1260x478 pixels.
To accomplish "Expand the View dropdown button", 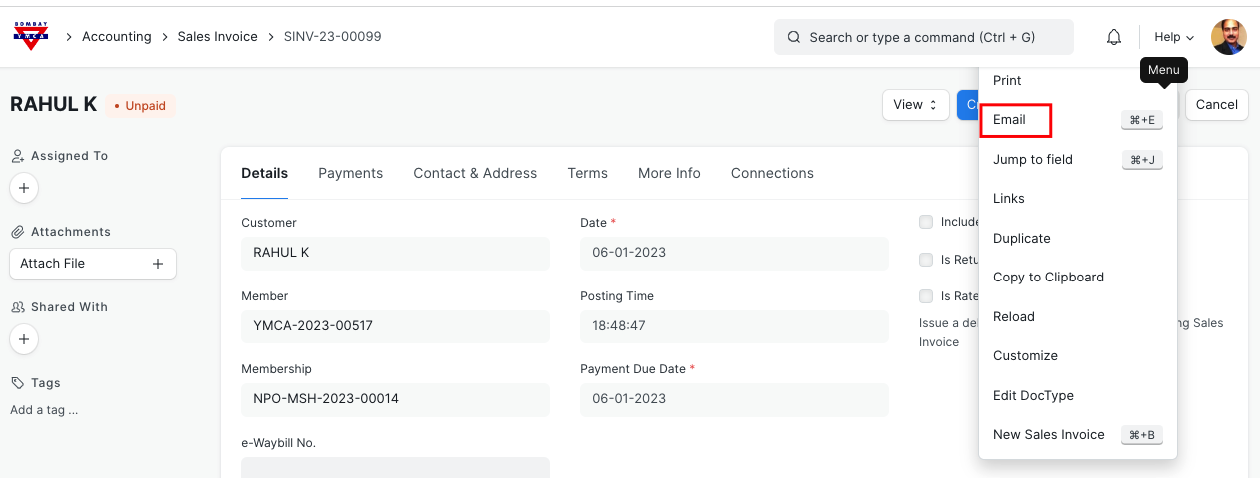I will (x=915, y=105).
